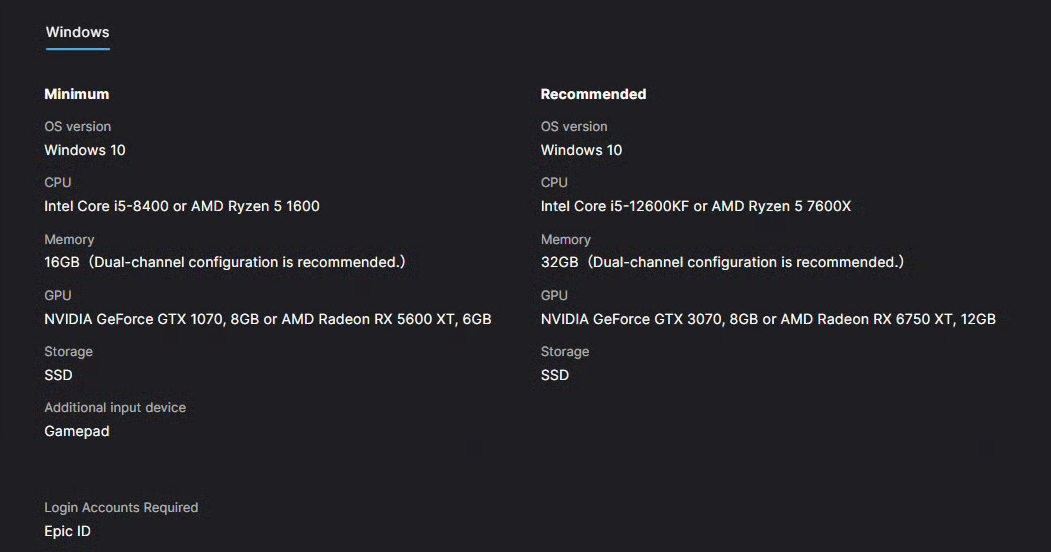Click minimum OS version Windows 10 text
Viewport: 1051px width, 552px height.
tap(85, 150)
